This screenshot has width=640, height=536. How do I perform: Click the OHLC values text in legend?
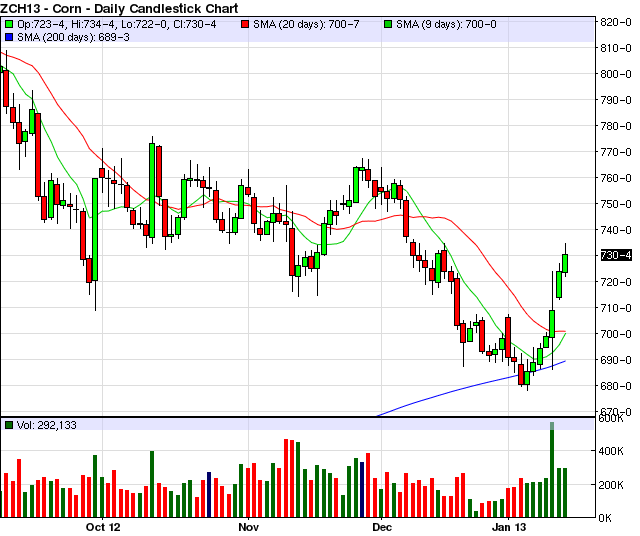117,24
